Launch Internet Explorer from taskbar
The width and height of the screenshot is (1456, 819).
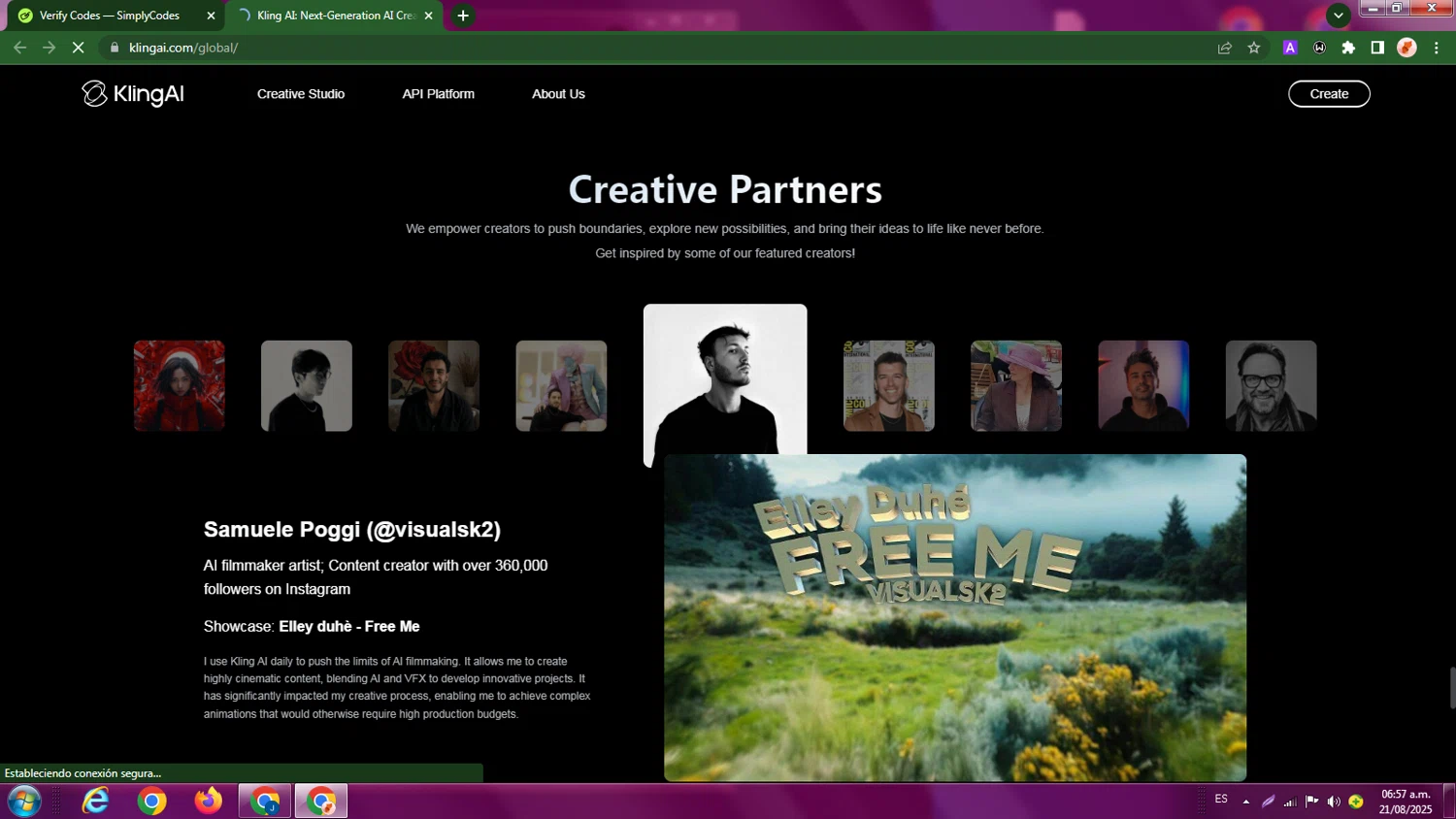[95, 802]
